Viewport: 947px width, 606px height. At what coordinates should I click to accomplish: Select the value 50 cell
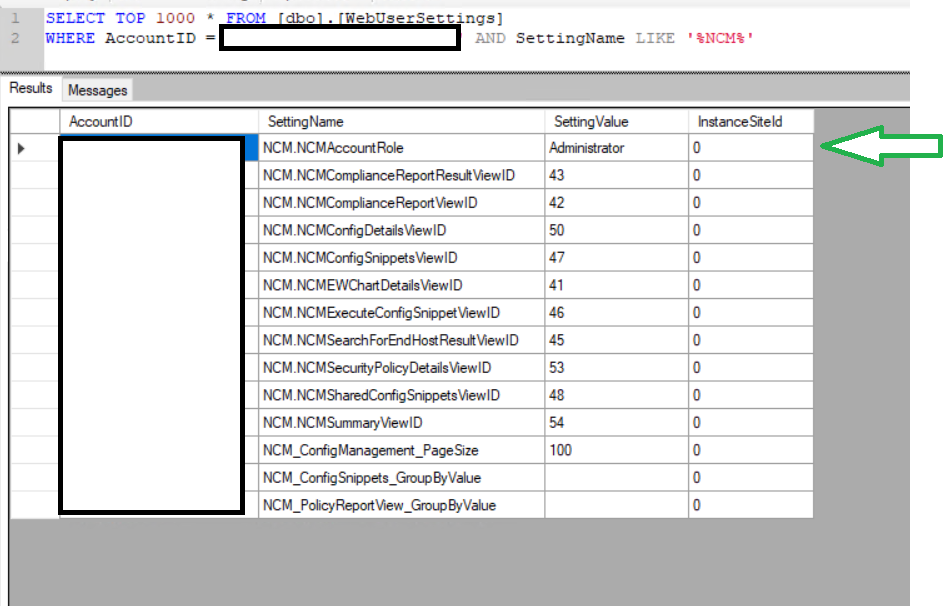(x=617, y=230)
